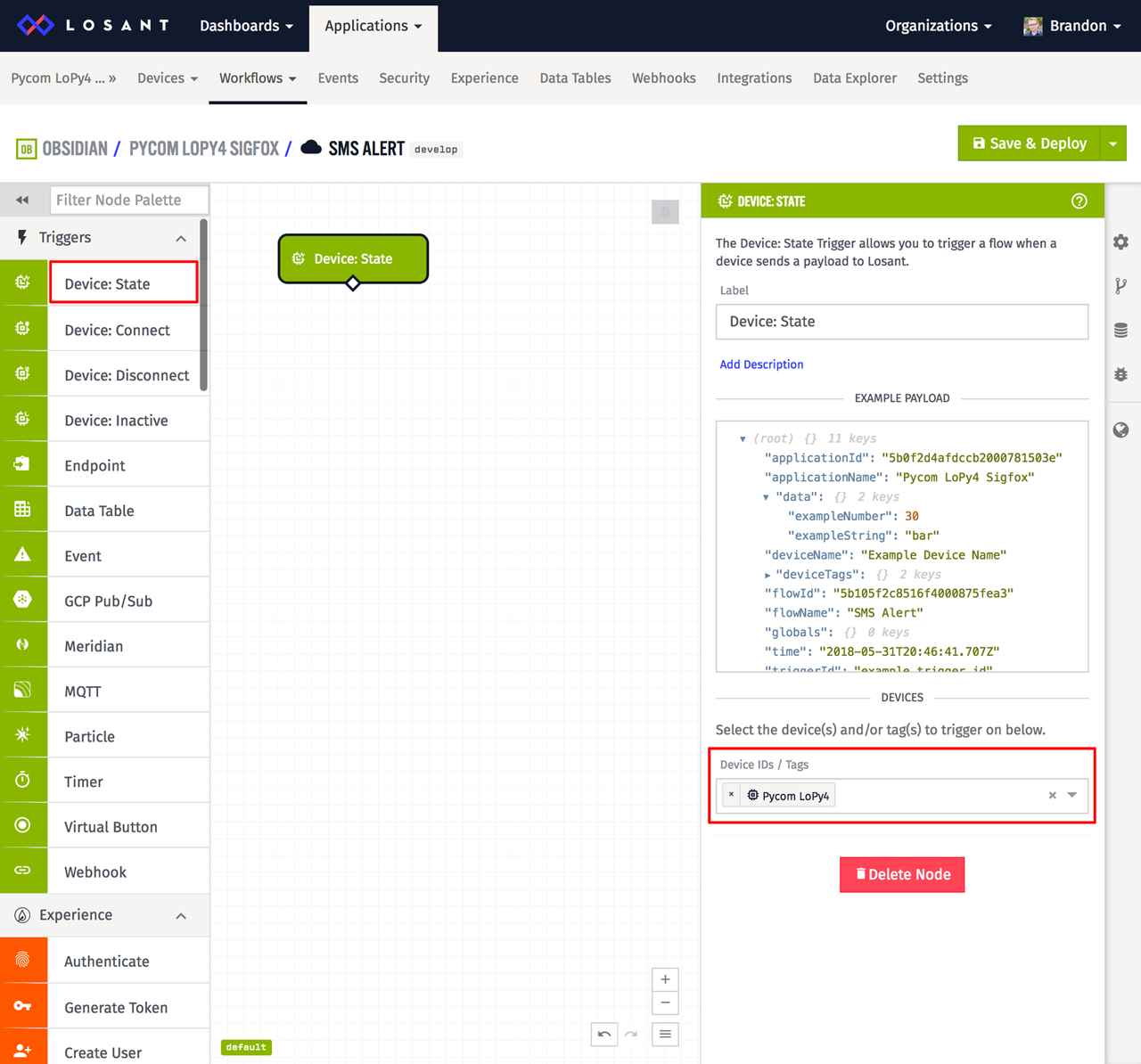Go to the Events tab
1141x1064 pixels.
[338, 78]
